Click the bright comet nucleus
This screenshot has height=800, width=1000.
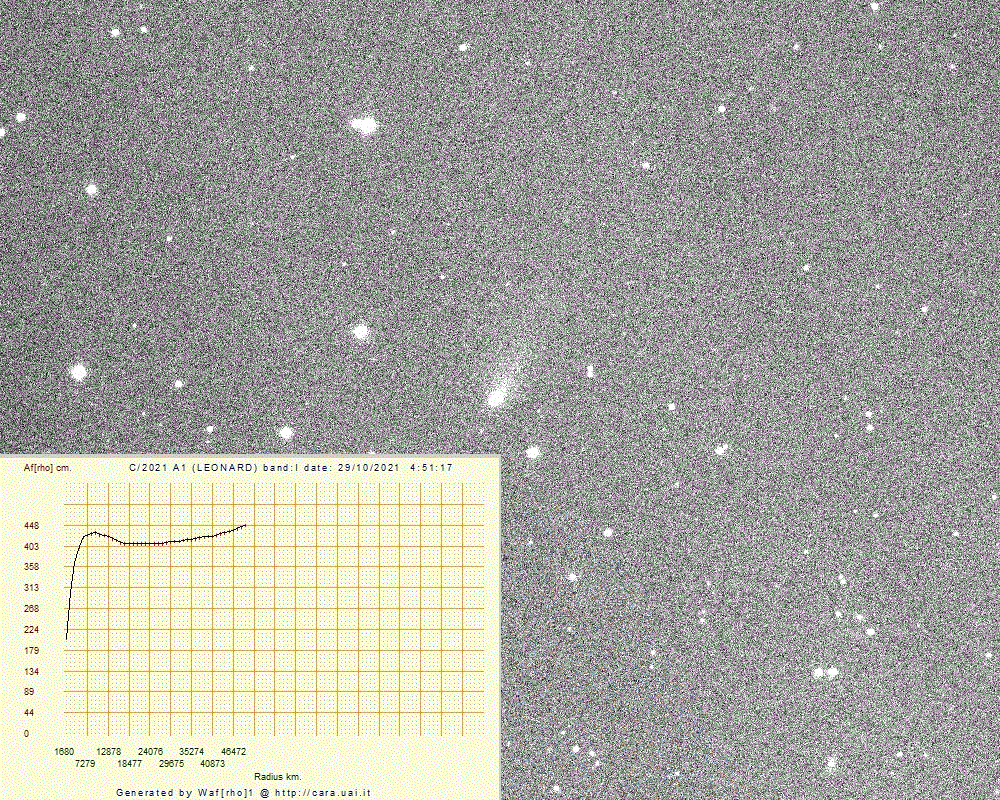(x=495, y=398)
